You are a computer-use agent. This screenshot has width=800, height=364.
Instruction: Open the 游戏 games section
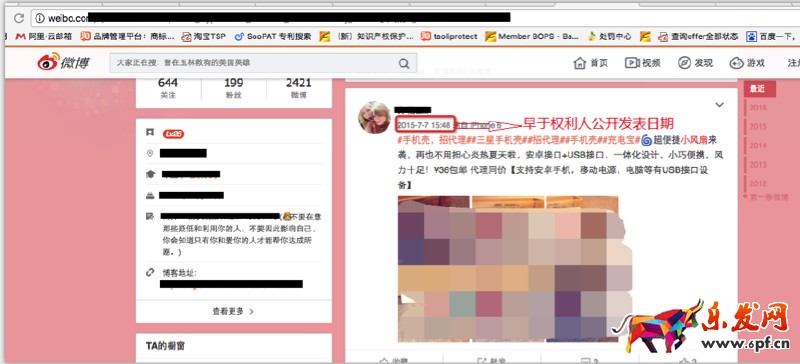point(747,63)
